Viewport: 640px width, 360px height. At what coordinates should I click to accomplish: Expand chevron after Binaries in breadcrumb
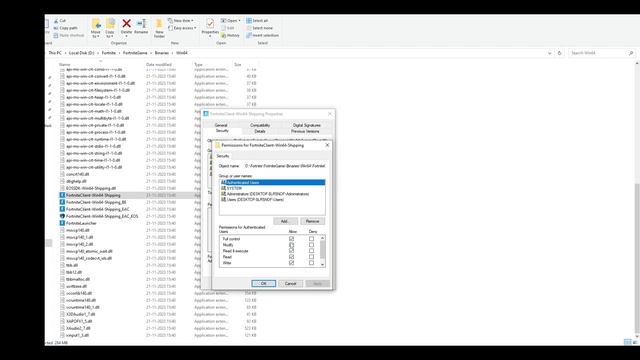pos(173,53)
